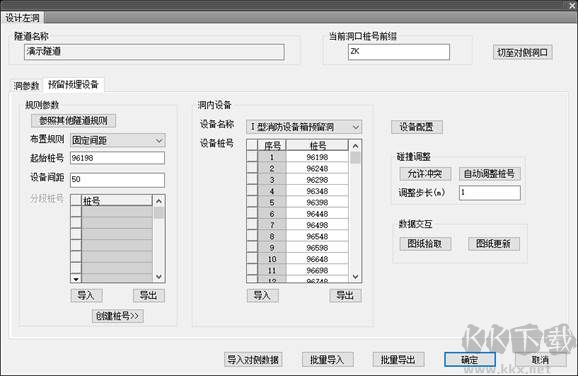Viewport: 578px width, 376px height.
Task: Select row 1 header in 设备桩号 table
Action: click(x=252, y=157)
